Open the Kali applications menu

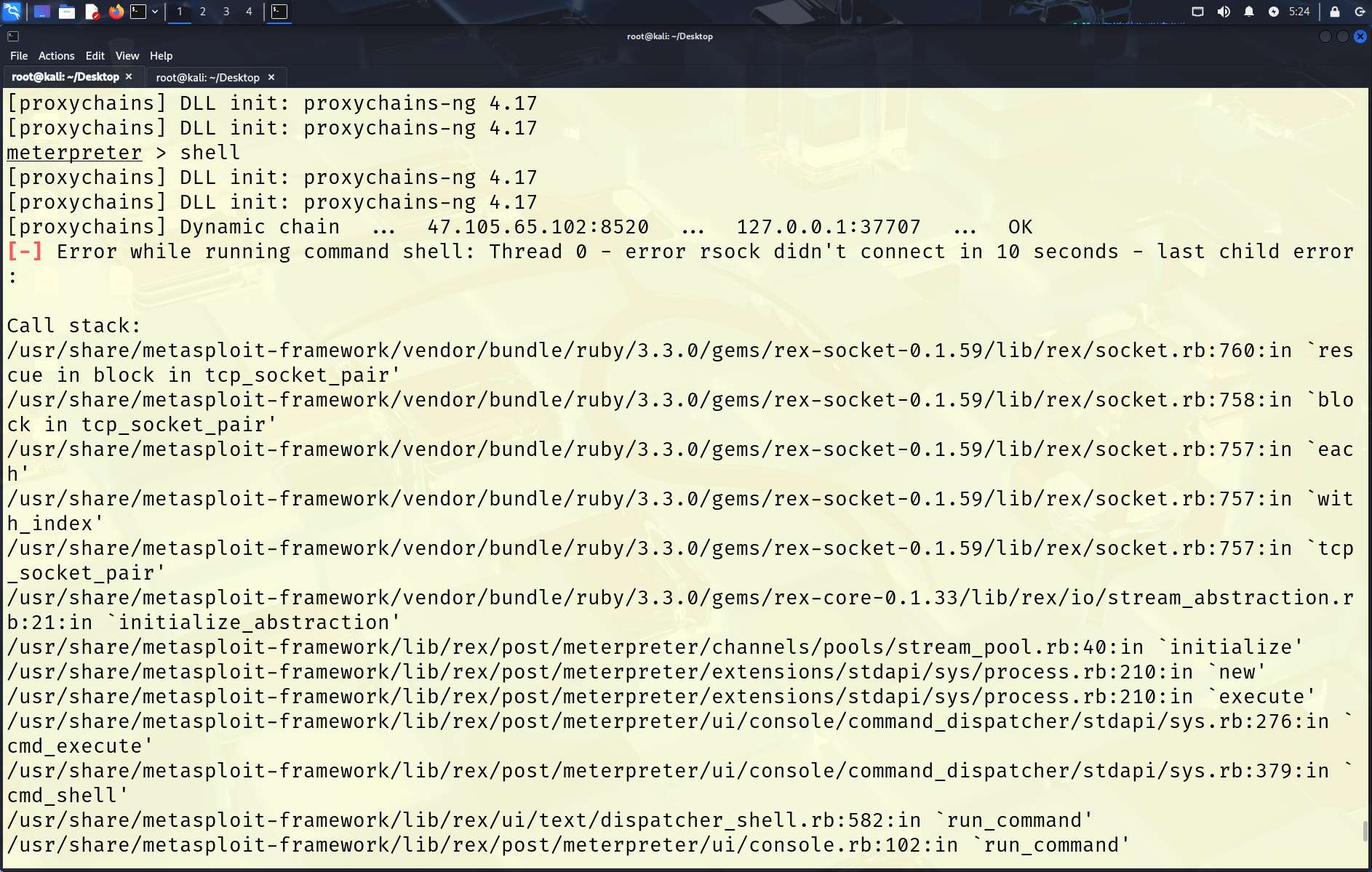12,12
